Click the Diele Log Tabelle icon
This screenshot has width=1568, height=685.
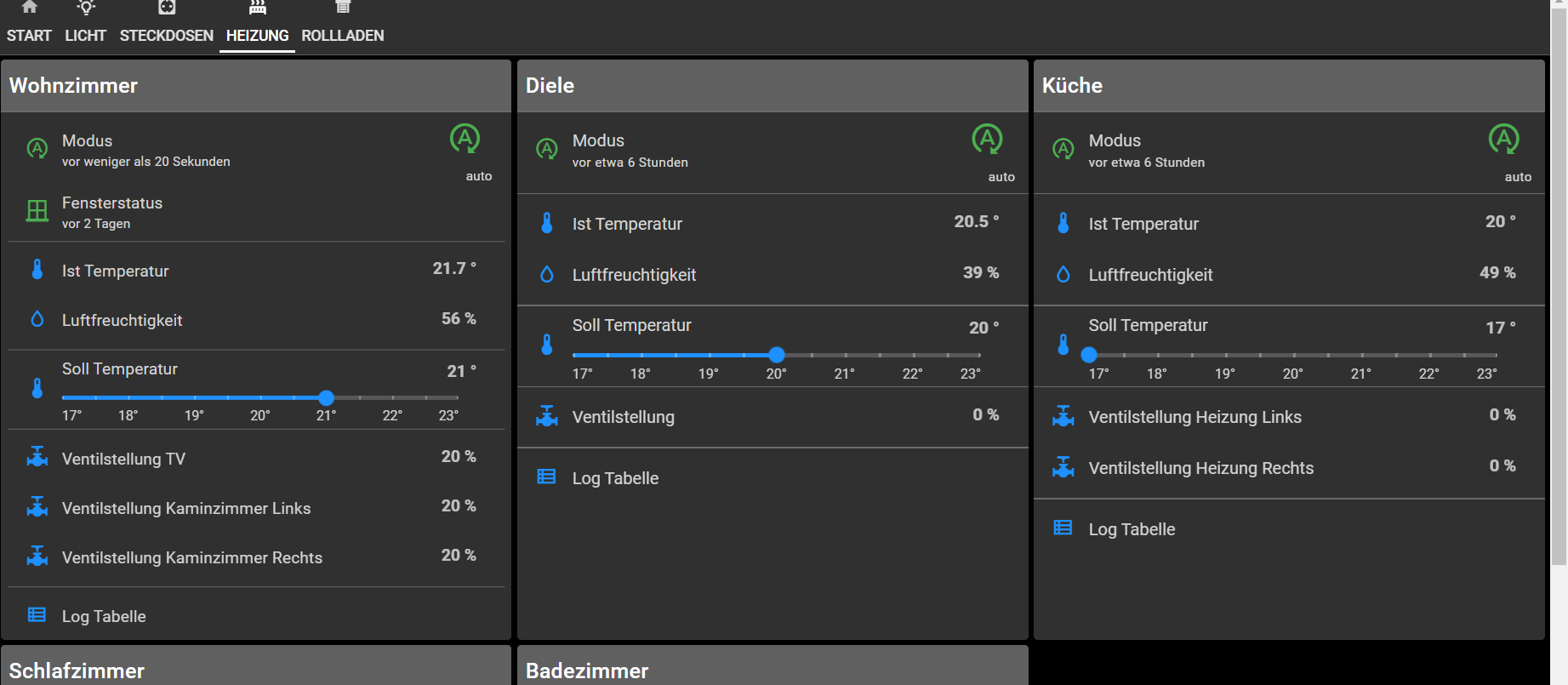coord(547,477)
